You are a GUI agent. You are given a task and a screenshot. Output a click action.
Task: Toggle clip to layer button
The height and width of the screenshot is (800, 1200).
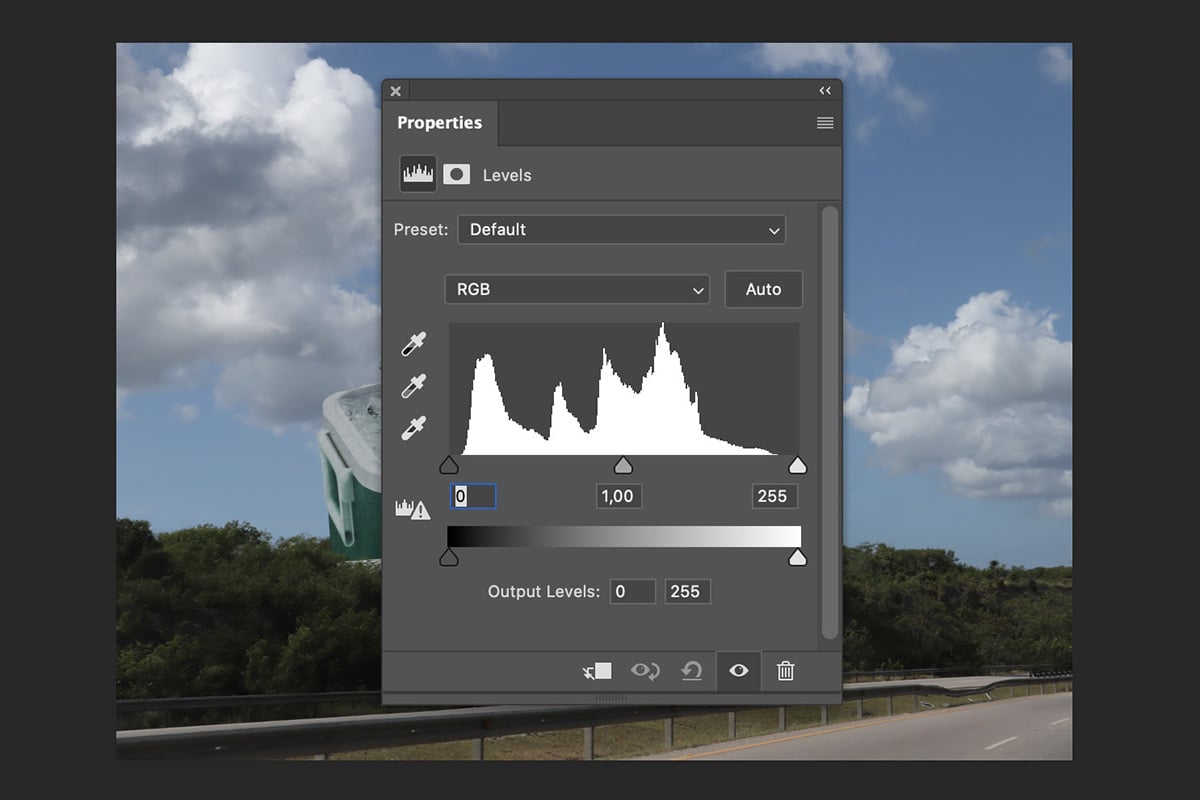coord(597,671)
